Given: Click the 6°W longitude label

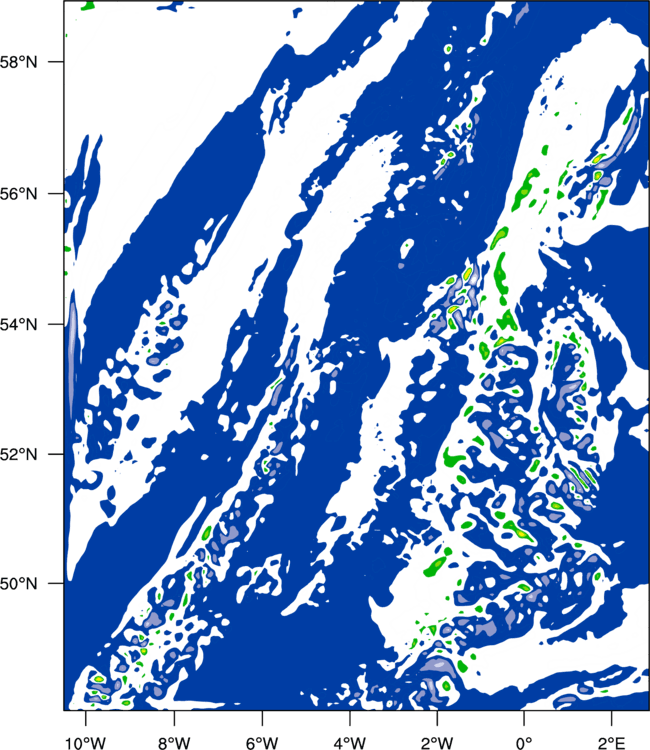Looking at the screenshot, I should [x=262, y=742].
